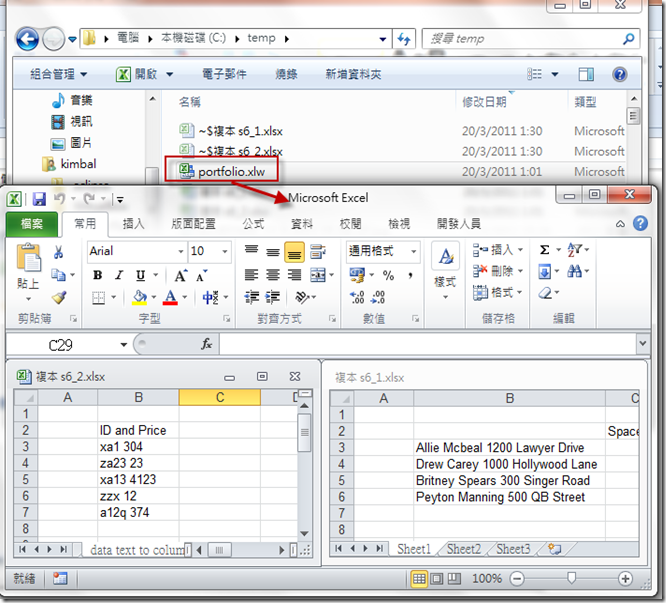Click Merge and Center icon
The height and width of the screenshot is (603, 666).
318,275
